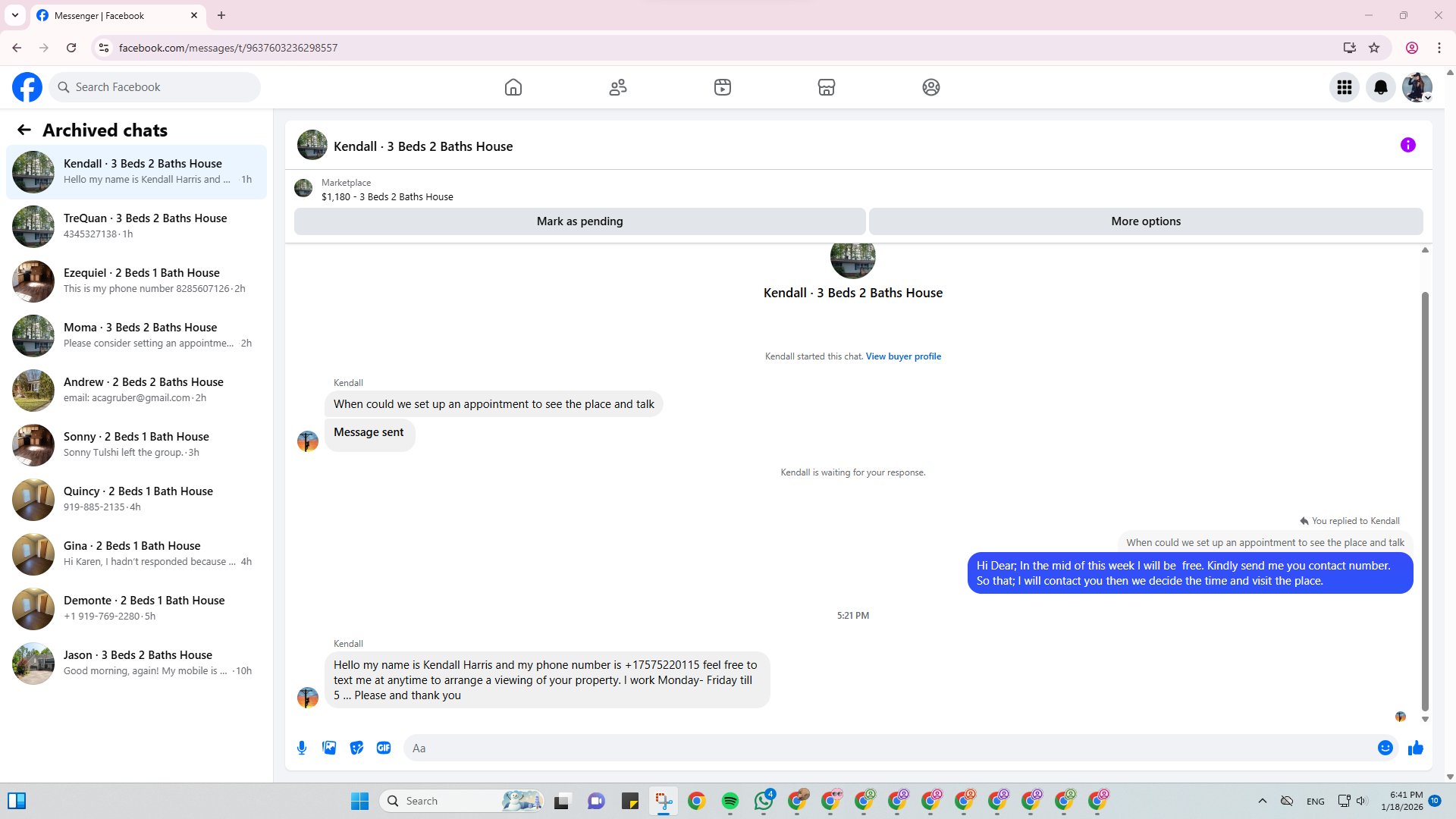Switch to the Facebook Home tab
This screenshot has height=819, width=1456.
(513, 87)
